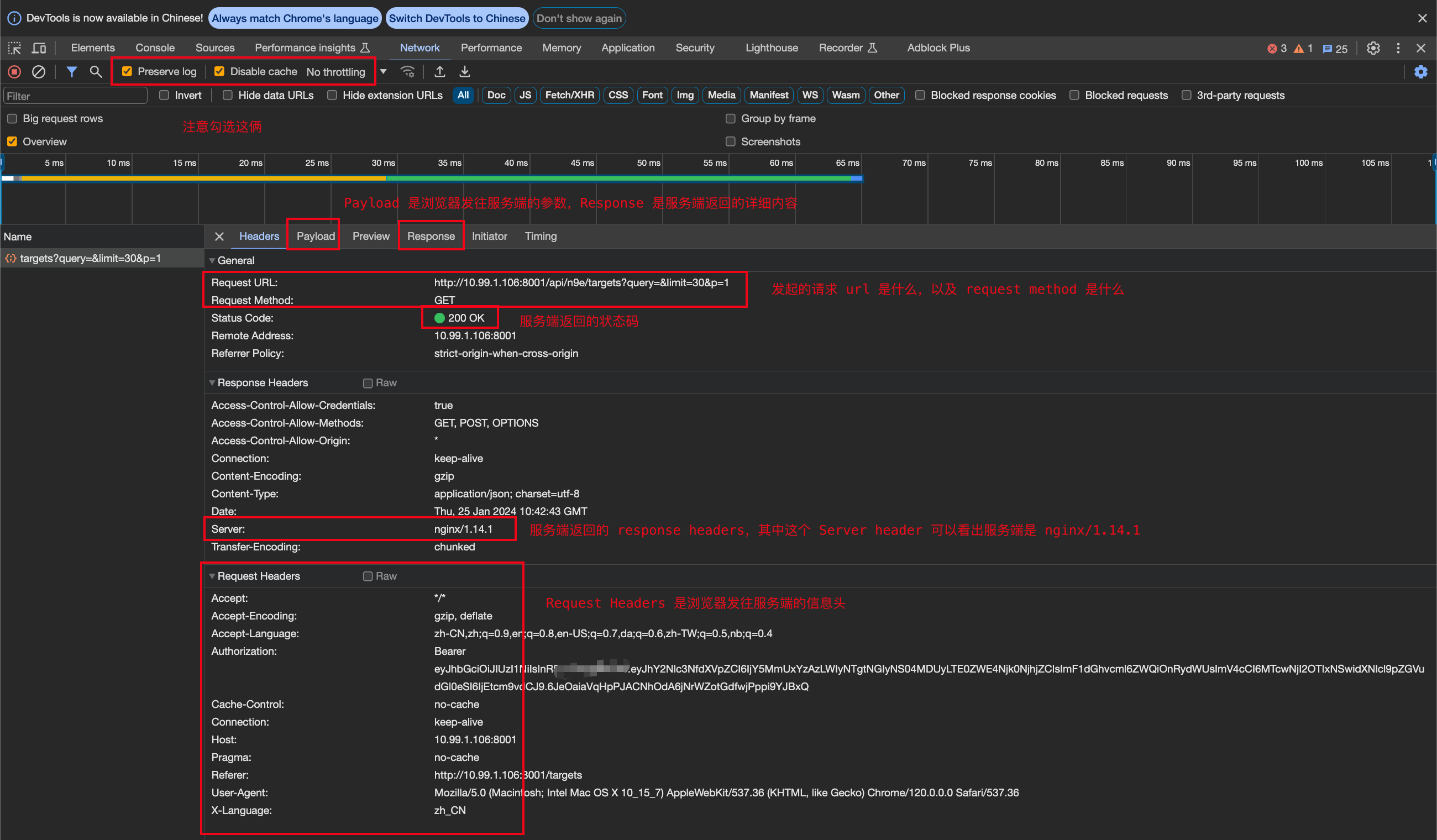Click the export HAR download icon

pyautogui.click(x=465, y=72)
